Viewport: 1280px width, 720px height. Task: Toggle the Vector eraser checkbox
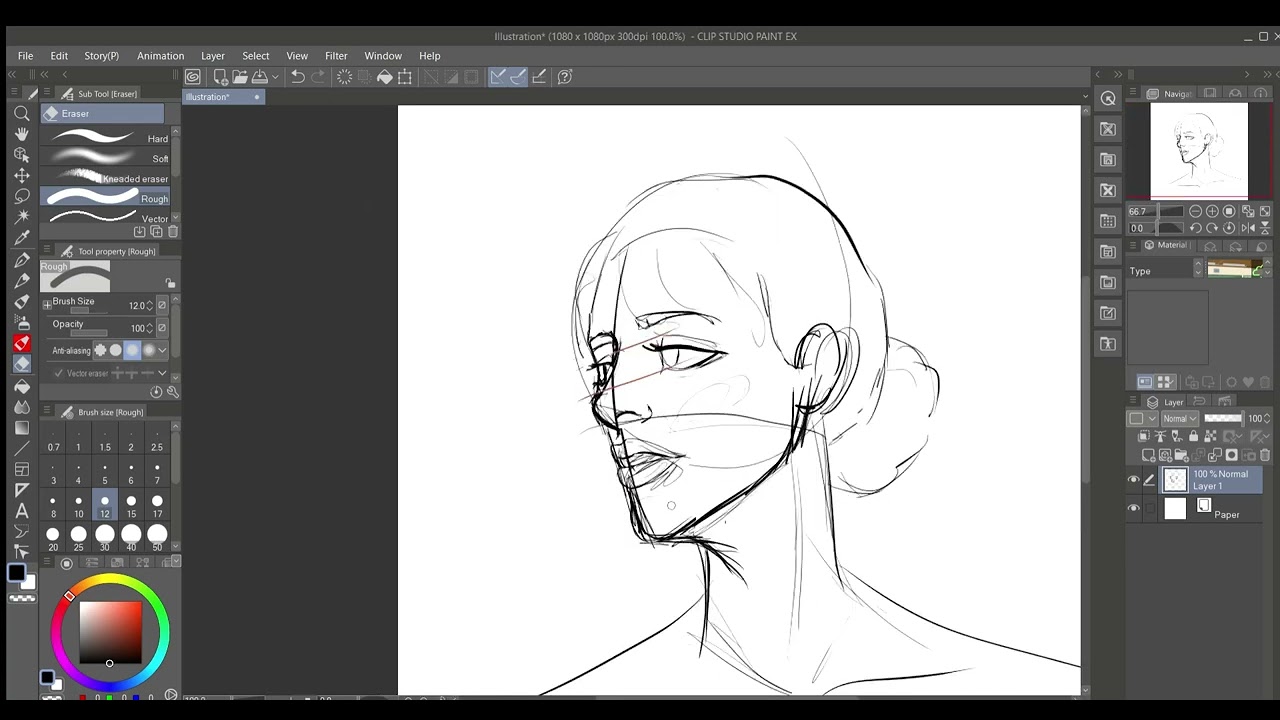(58, 373)
